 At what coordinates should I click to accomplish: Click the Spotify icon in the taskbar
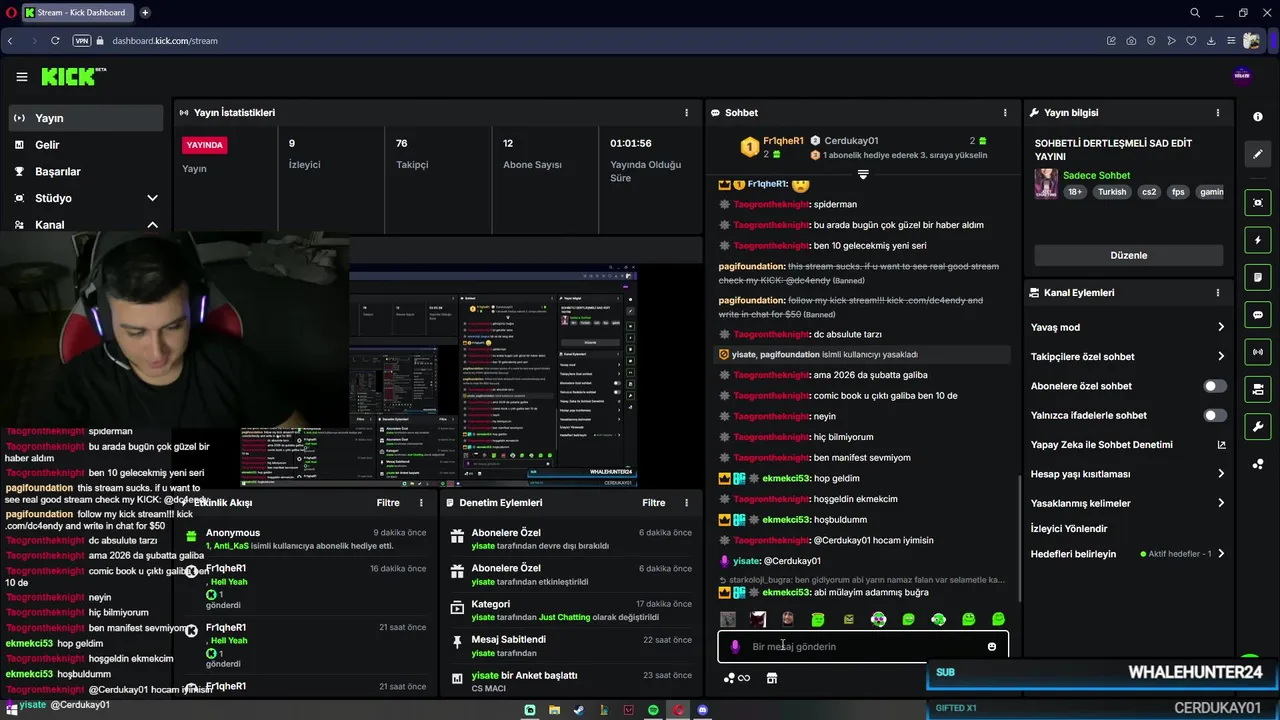tap(653, 710)
